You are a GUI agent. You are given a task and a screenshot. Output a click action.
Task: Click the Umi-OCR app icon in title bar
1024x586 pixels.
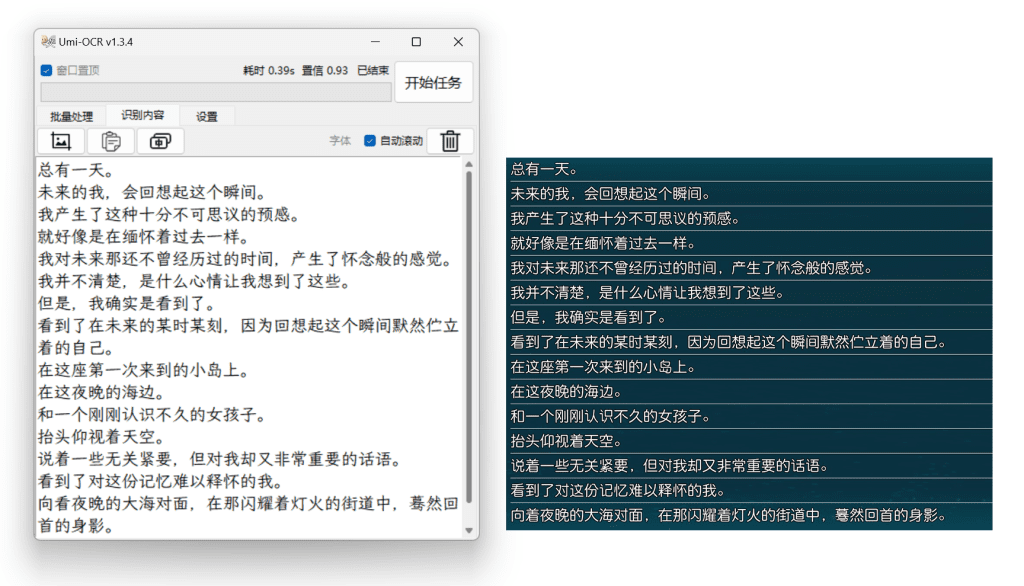point(49,41)
